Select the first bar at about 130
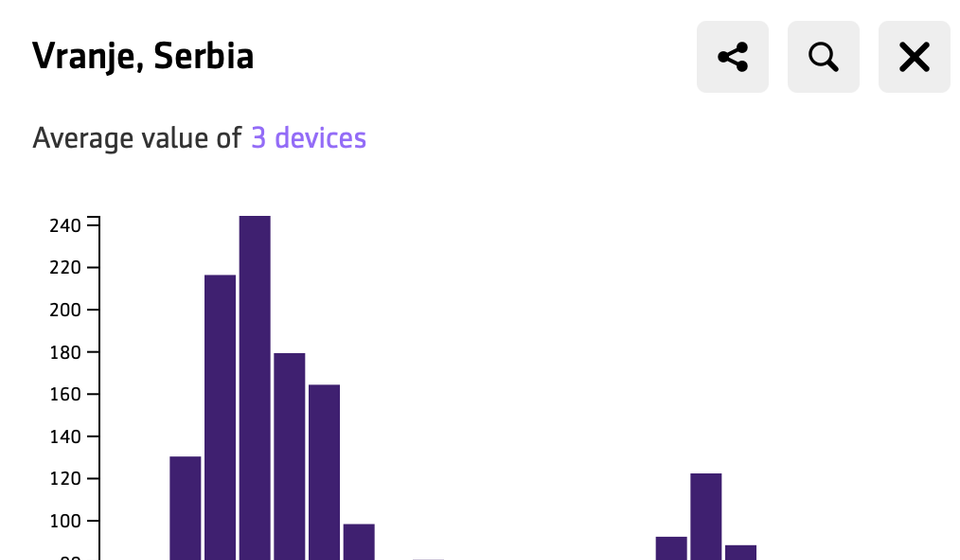 tap(185, 510)
